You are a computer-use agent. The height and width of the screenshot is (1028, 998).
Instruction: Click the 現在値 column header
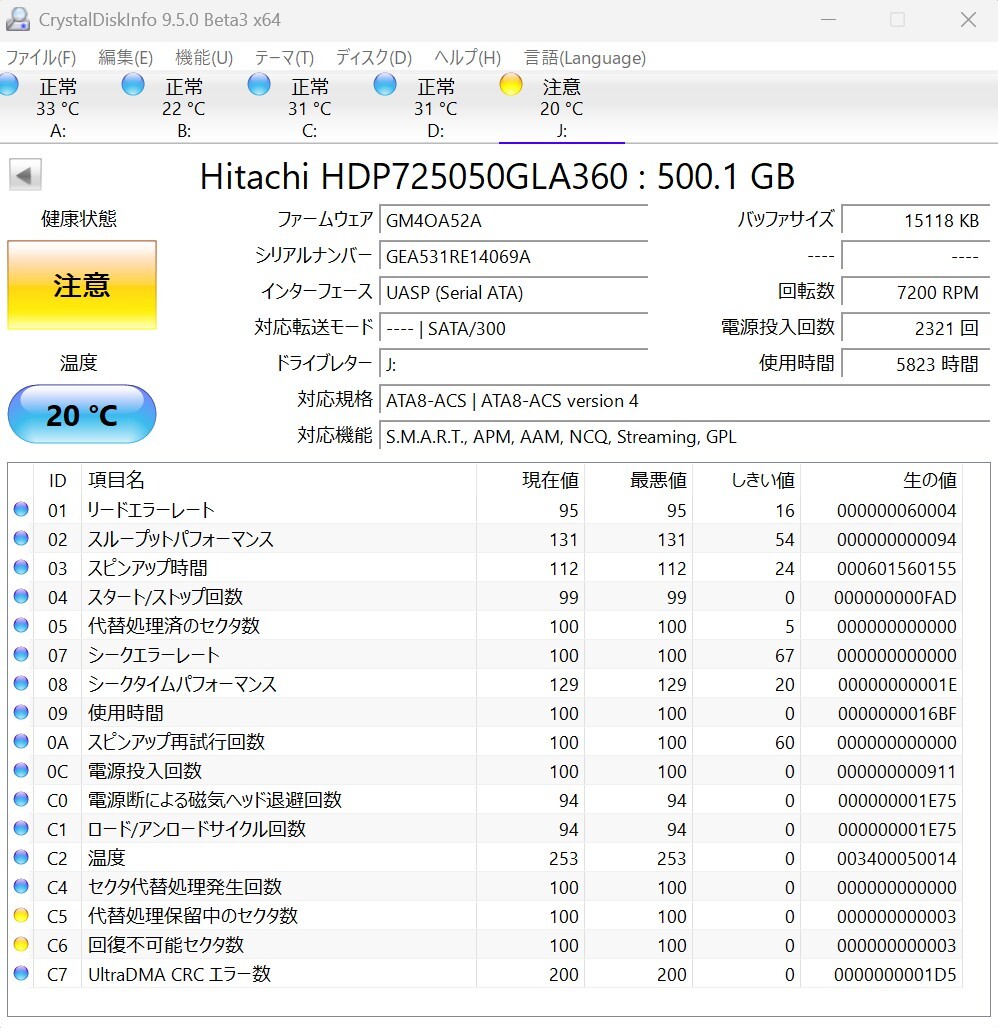[x=530, y=480]
